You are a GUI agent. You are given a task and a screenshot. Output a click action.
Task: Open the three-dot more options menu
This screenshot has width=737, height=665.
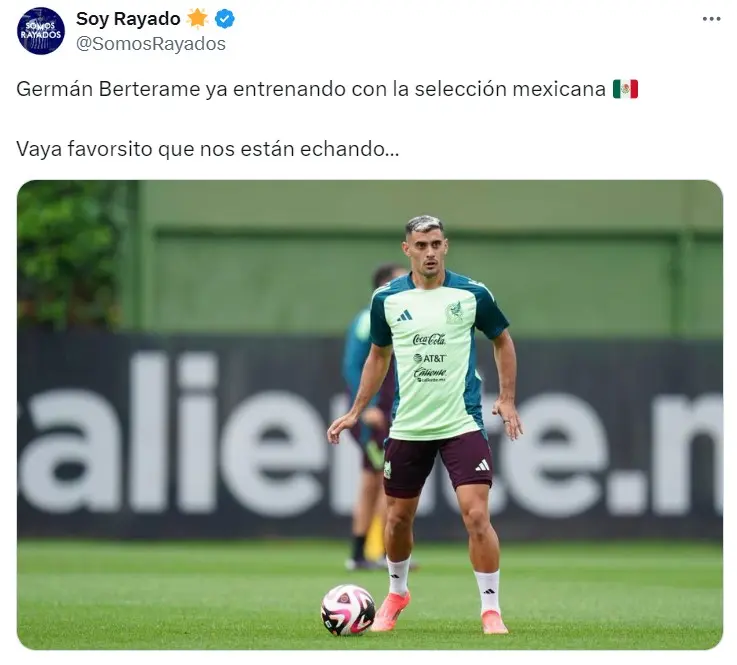712,19
